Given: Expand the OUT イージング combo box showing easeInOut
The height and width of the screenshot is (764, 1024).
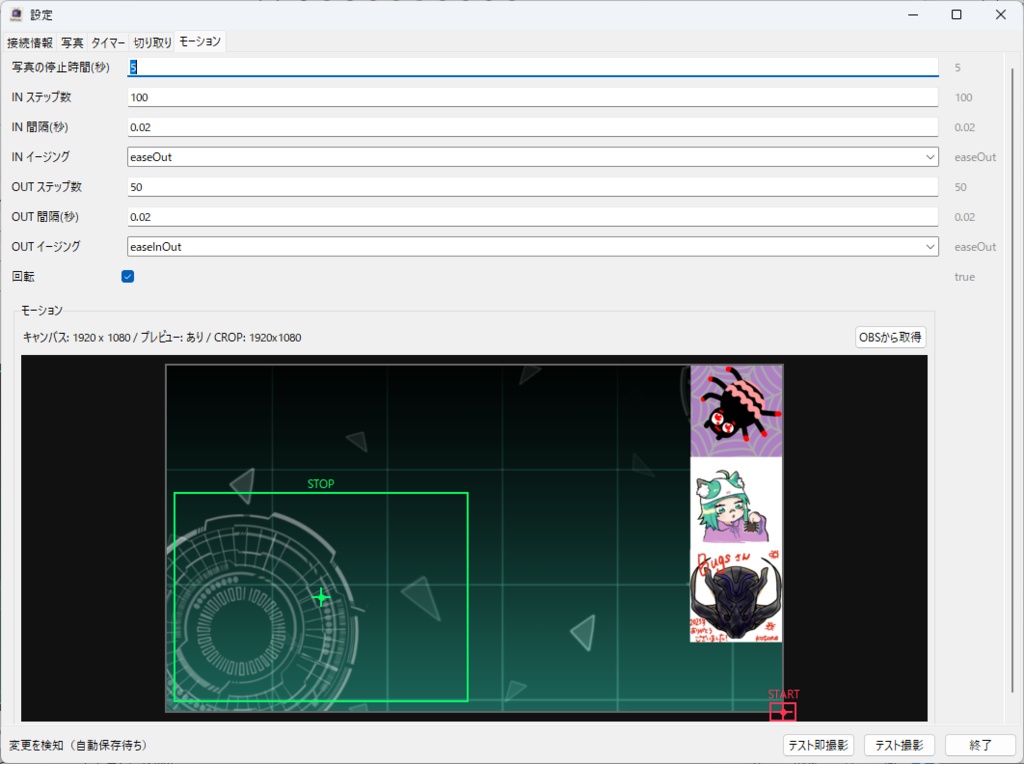Looking at the screenshot, I should (930, 246).
